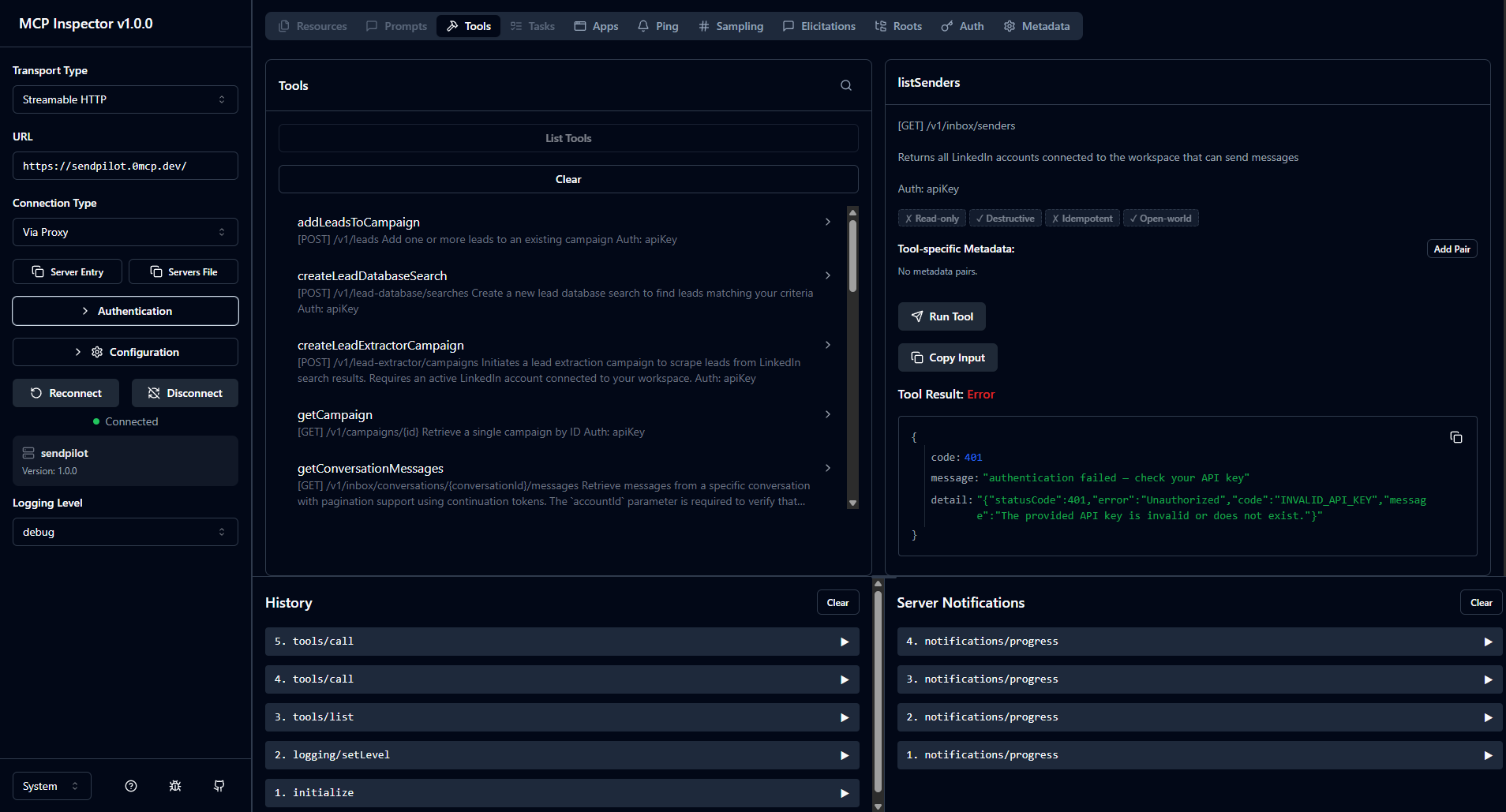Open the Transport Type dropdown
Screen dimensions: 1506x812
(126, 99)
